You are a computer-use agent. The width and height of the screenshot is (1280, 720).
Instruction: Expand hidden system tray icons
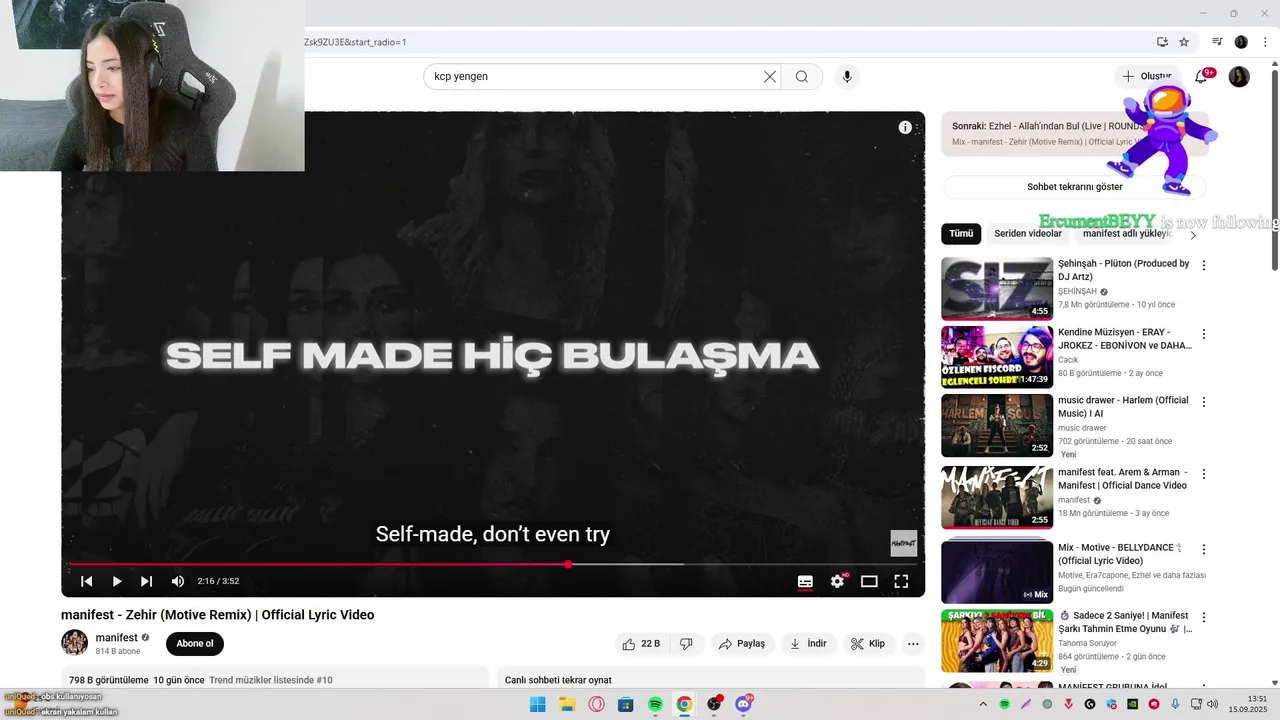985,704
